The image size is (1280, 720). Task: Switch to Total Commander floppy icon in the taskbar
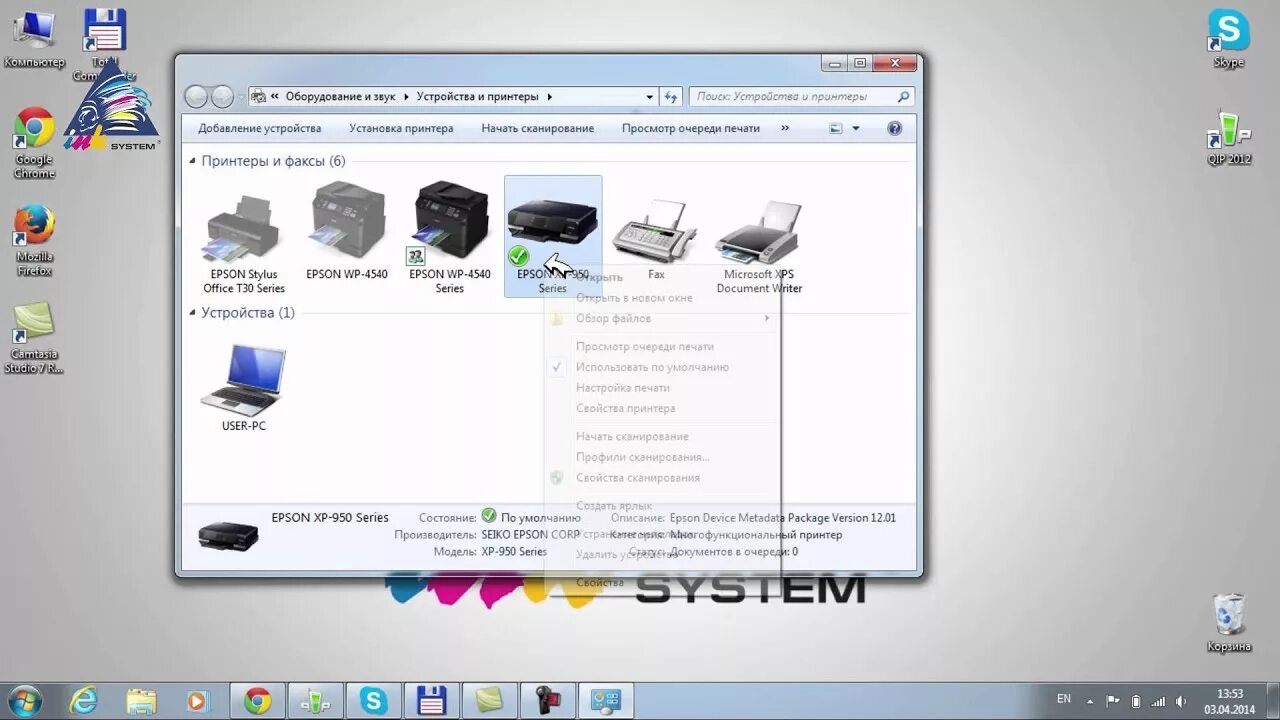pos(431,701)
